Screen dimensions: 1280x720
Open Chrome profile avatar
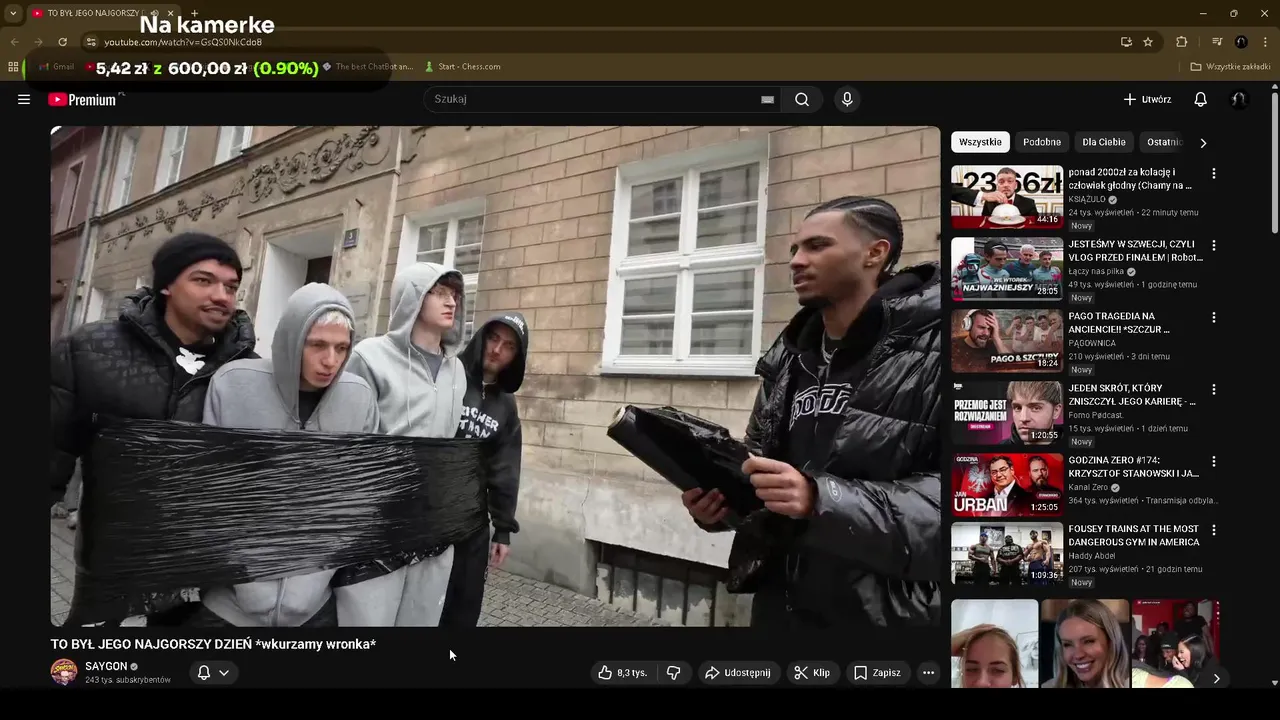(1241, 42)
